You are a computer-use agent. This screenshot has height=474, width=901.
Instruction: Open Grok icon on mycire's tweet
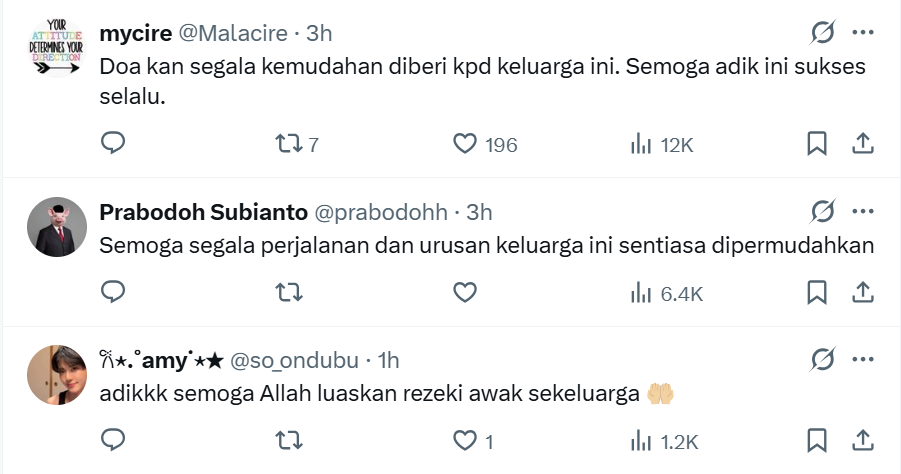(823, 33)
